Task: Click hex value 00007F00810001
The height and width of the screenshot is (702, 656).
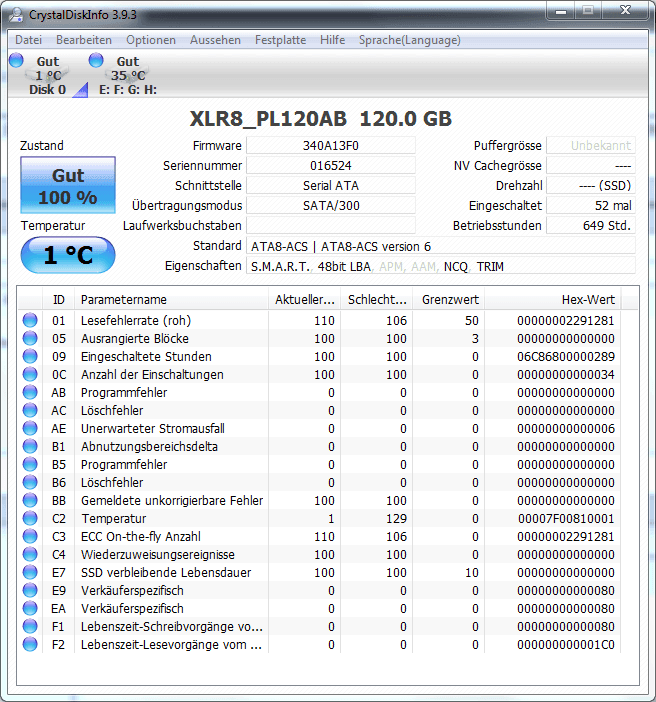Action: click(566, 519)
